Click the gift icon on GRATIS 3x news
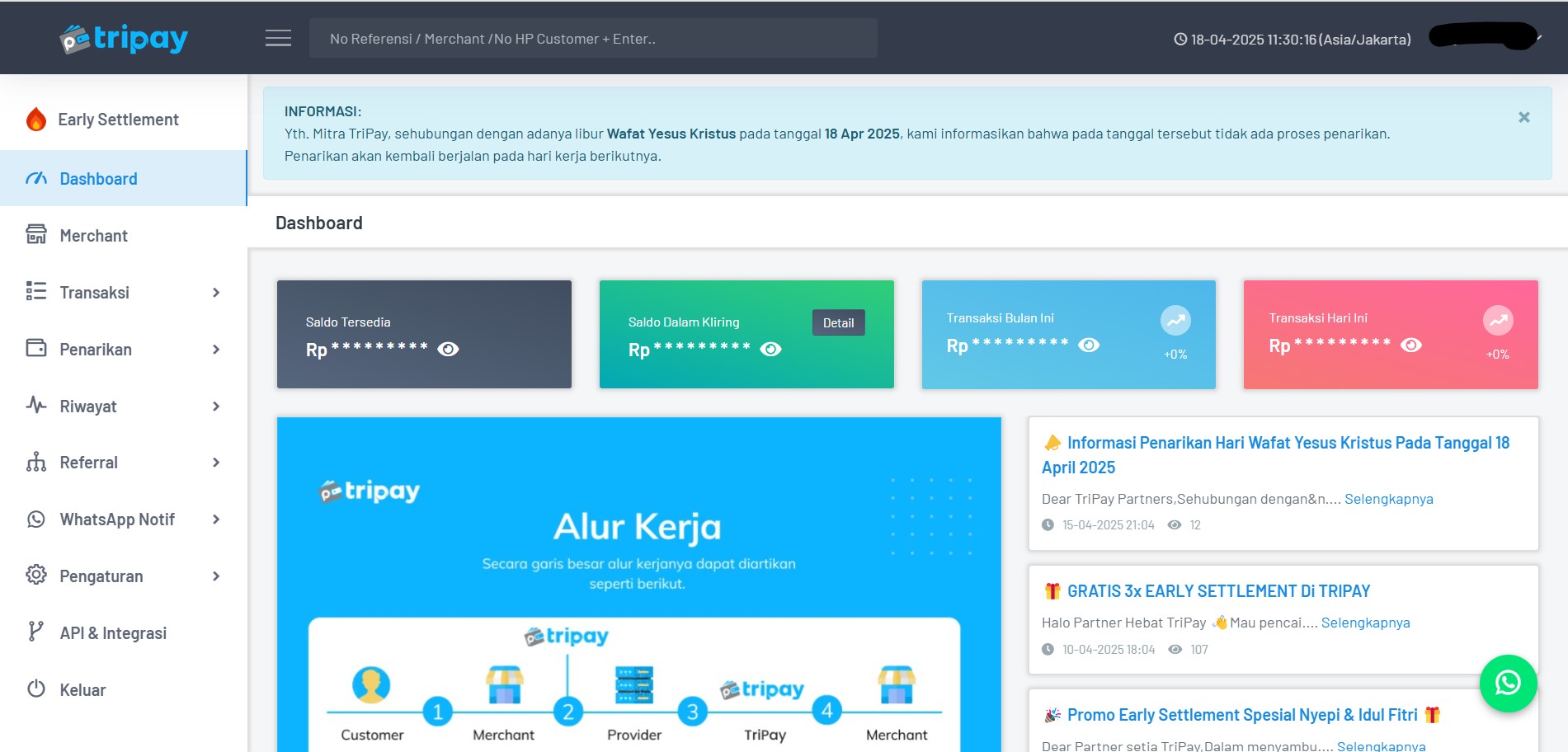 click(x=1052, y=591)
